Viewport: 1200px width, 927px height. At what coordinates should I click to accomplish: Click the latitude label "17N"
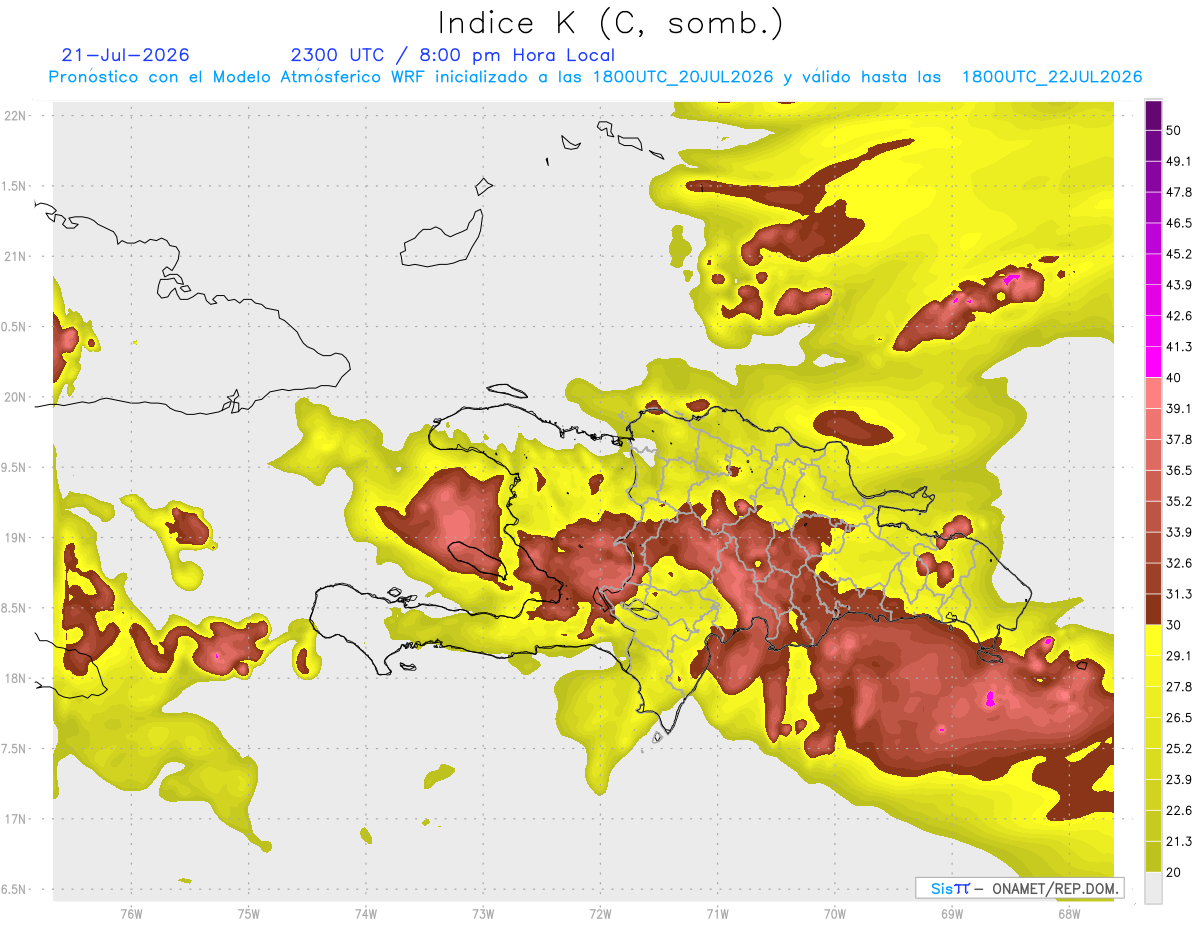tap(16, 819)
